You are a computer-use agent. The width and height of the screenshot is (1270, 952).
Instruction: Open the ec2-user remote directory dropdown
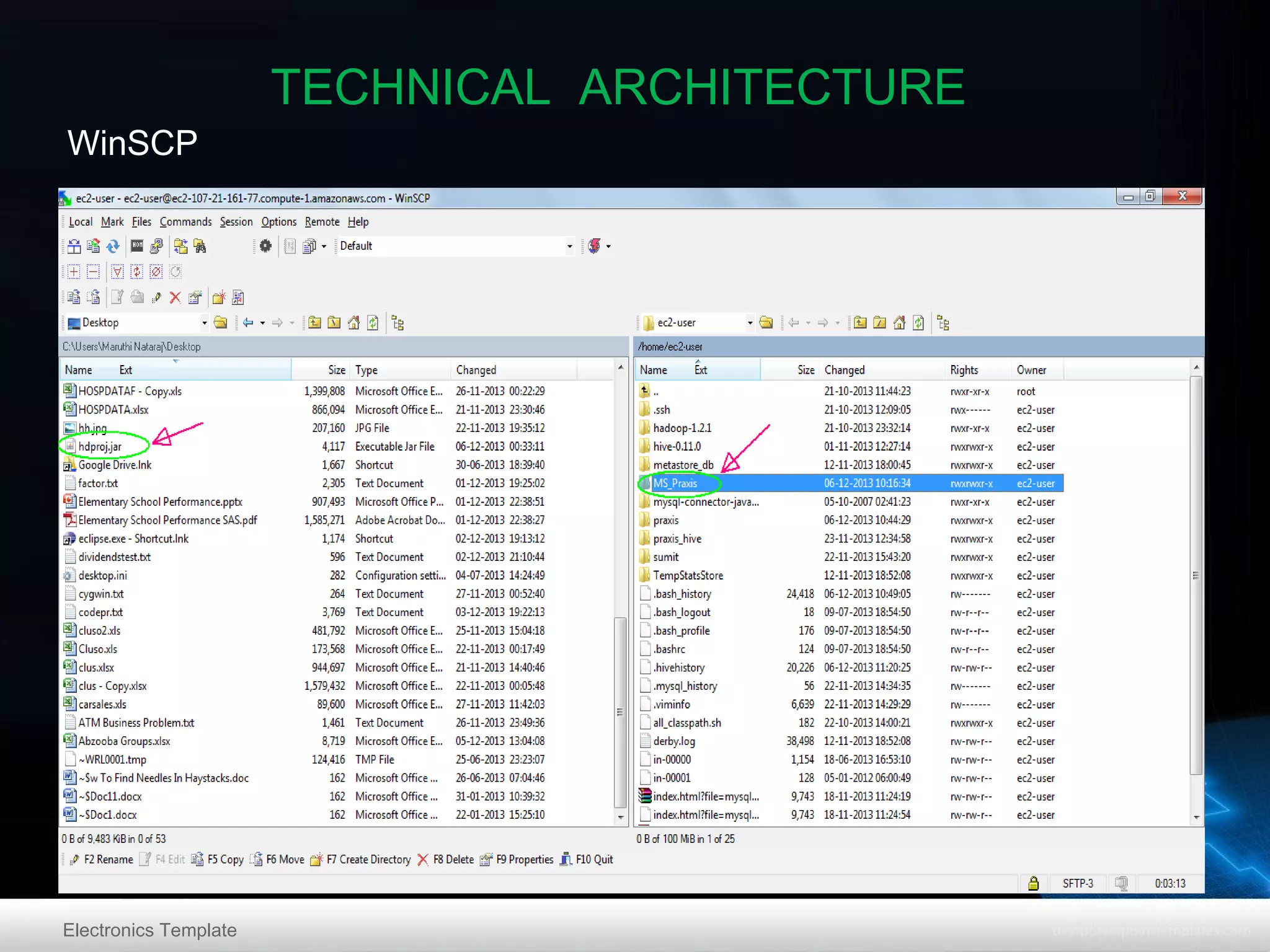[750, 323]
